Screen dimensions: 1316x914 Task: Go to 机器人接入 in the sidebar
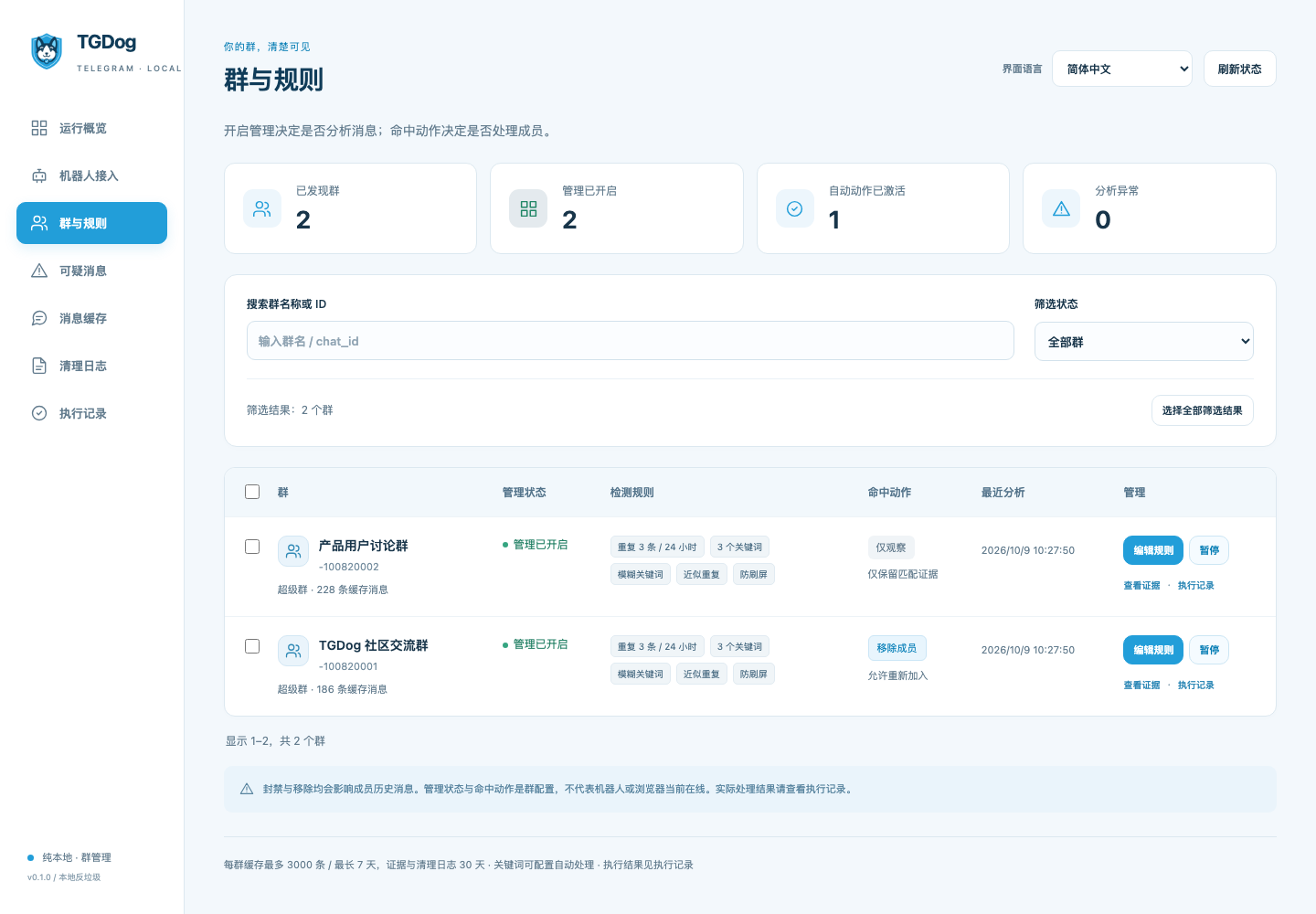coord(91,175)
